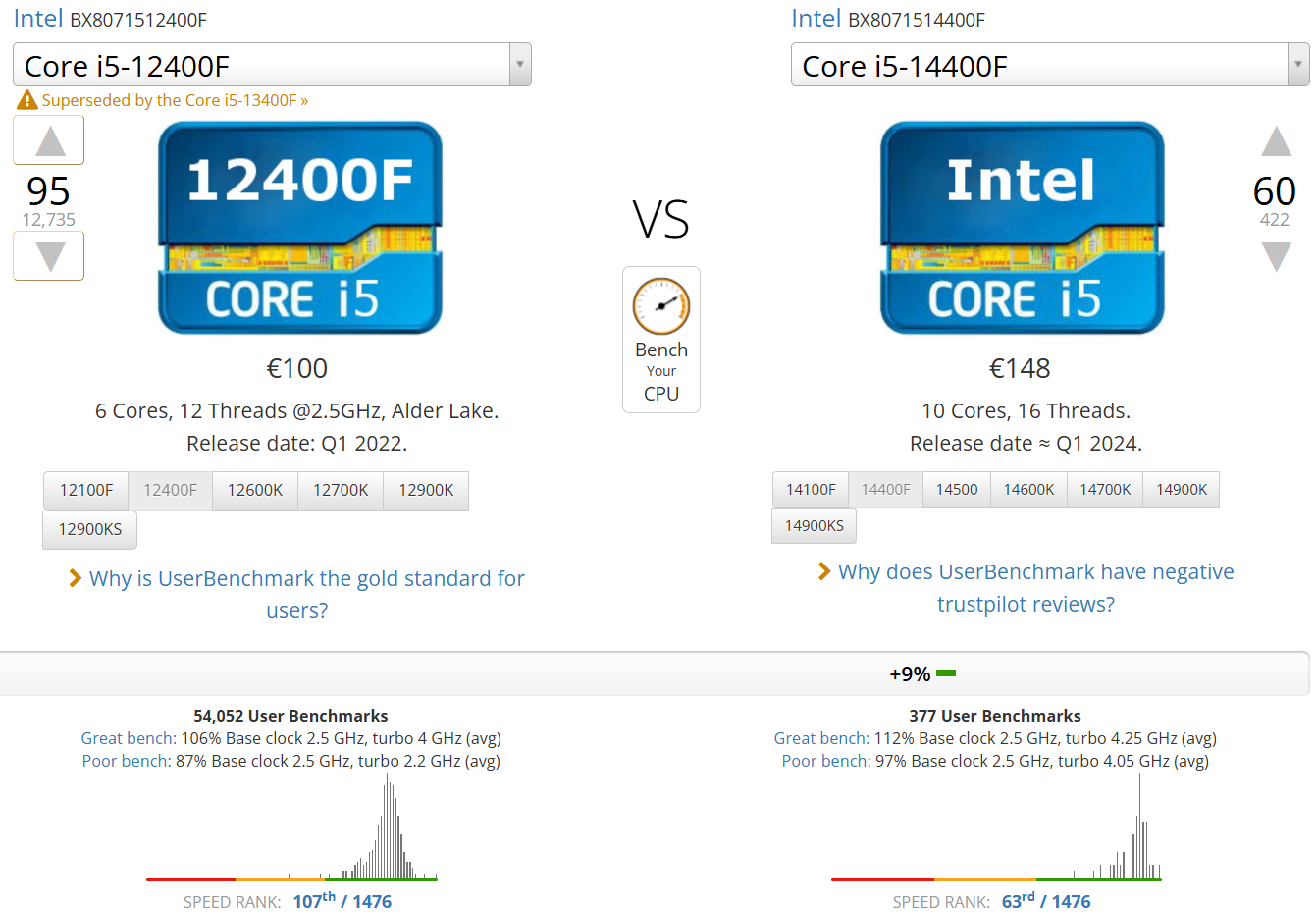The image size is (1316, 915).
Task: Downvote the Core i5-12400F
Action: (x=49, y=256)
